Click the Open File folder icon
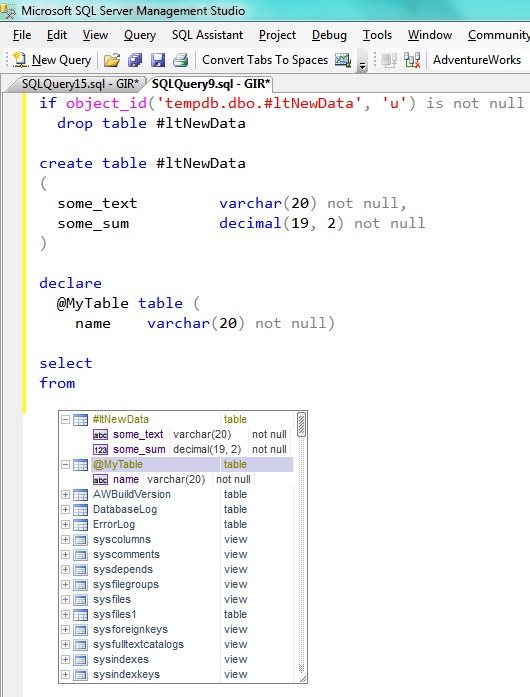Viewport: 530px width, 697px height. pos(112,60)
